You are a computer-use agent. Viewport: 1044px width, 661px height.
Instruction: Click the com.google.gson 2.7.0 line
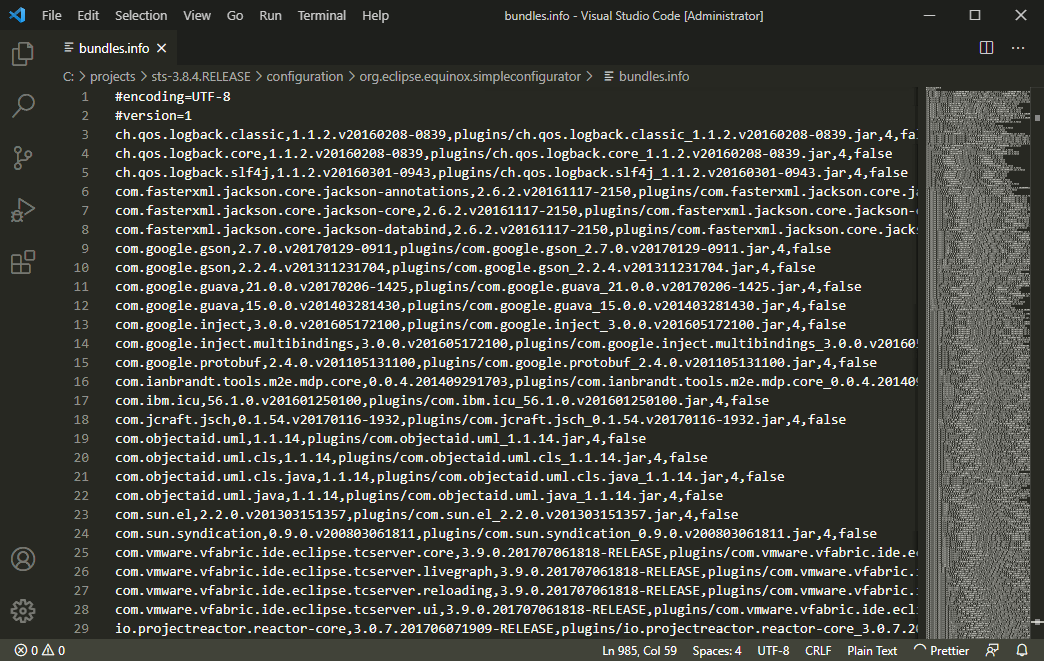coord(473,248)
